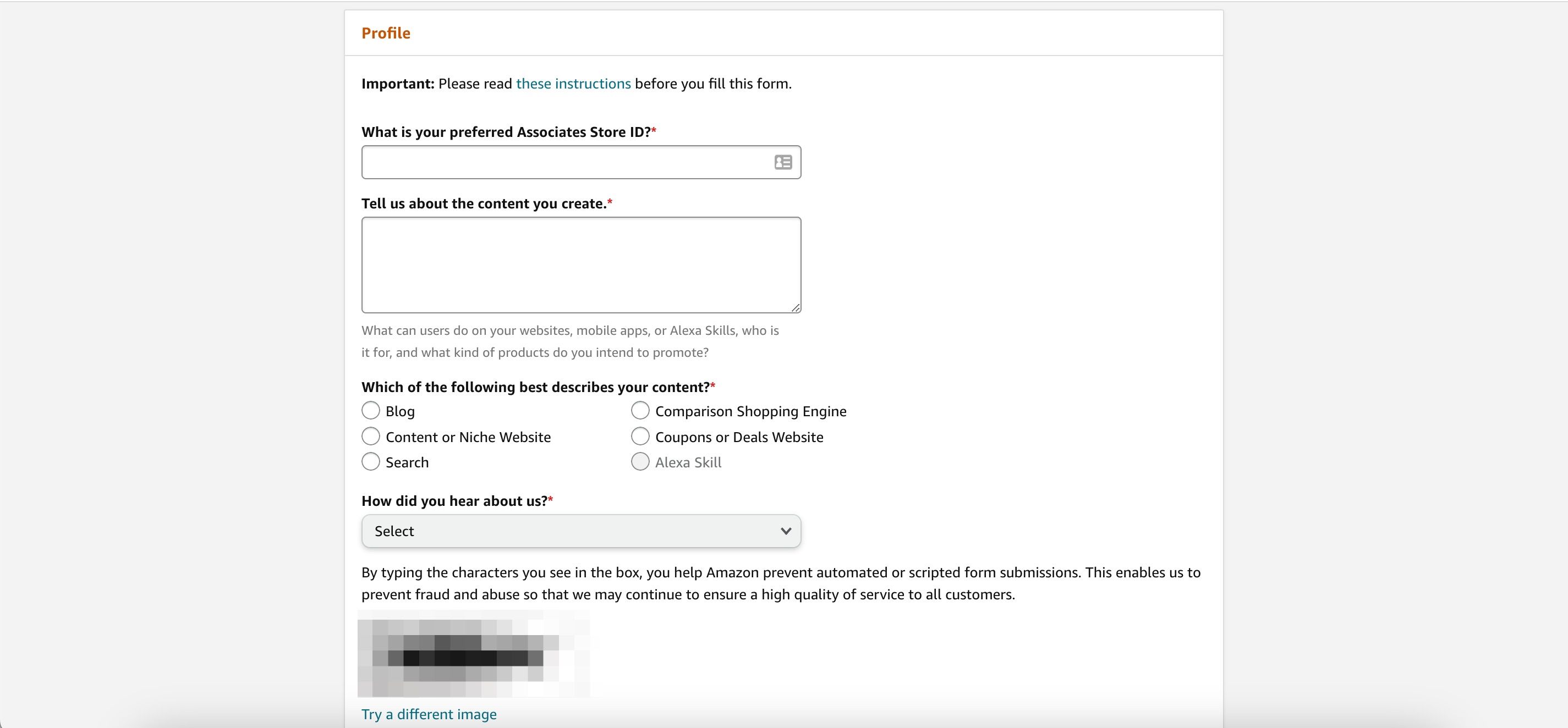Click the red asterisk next to Store ID question
Viewport: 1568px width, 728px height.
click(654, 130)
